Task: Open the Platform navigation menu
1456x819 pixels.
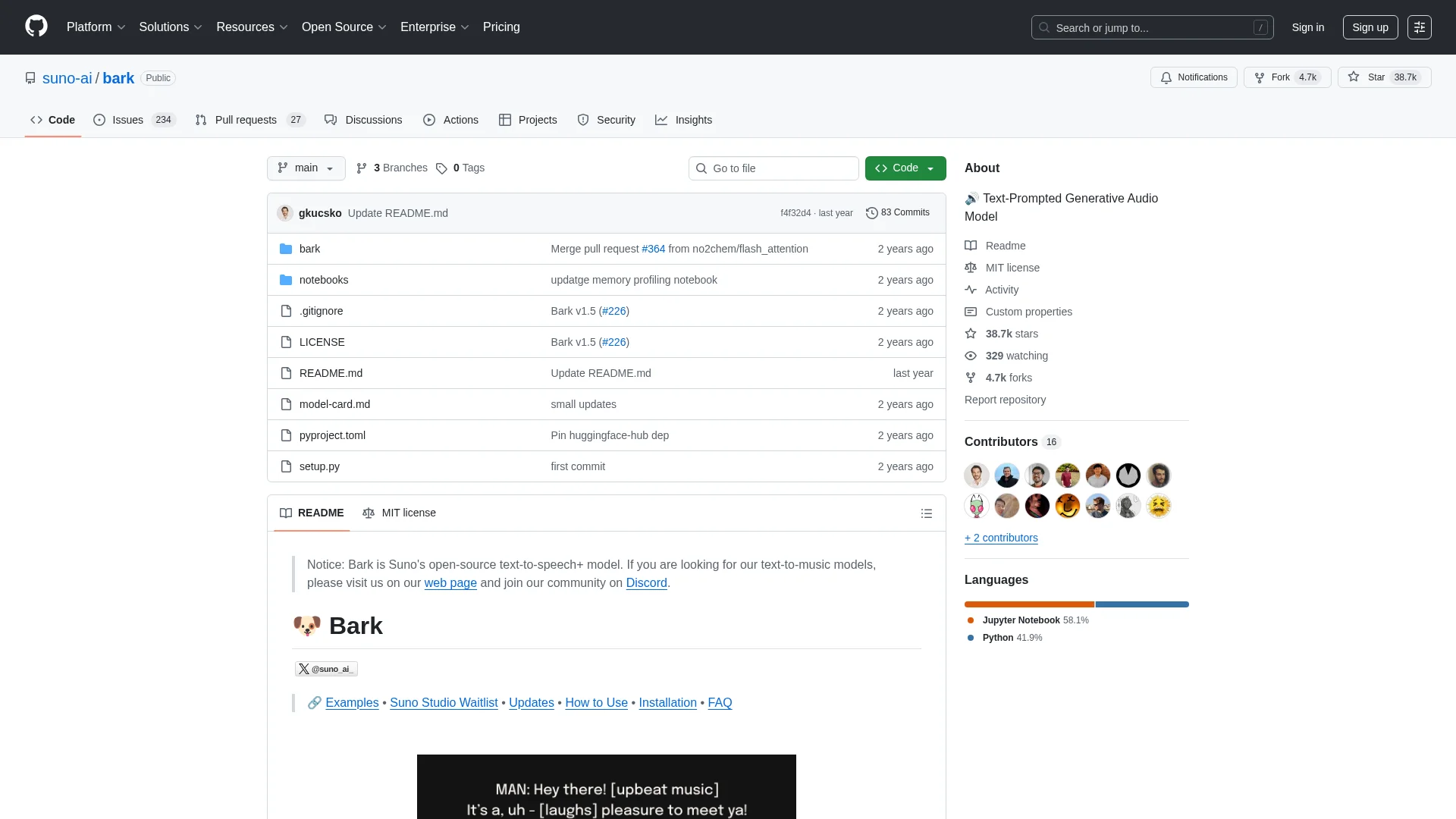Action: 96,27
